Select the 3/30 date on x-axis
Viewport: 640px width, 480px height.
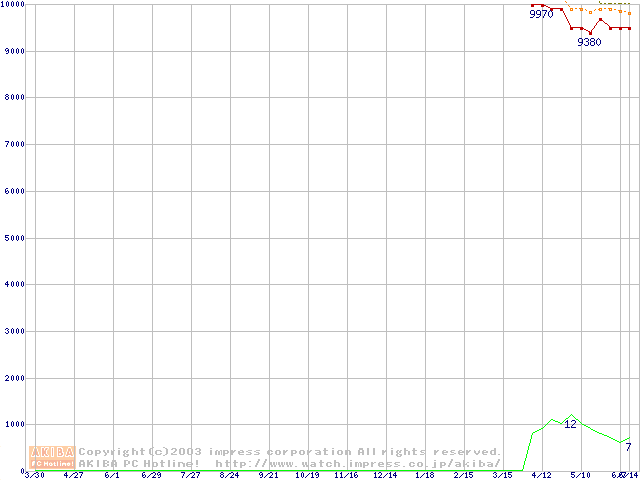click(34, 476)
